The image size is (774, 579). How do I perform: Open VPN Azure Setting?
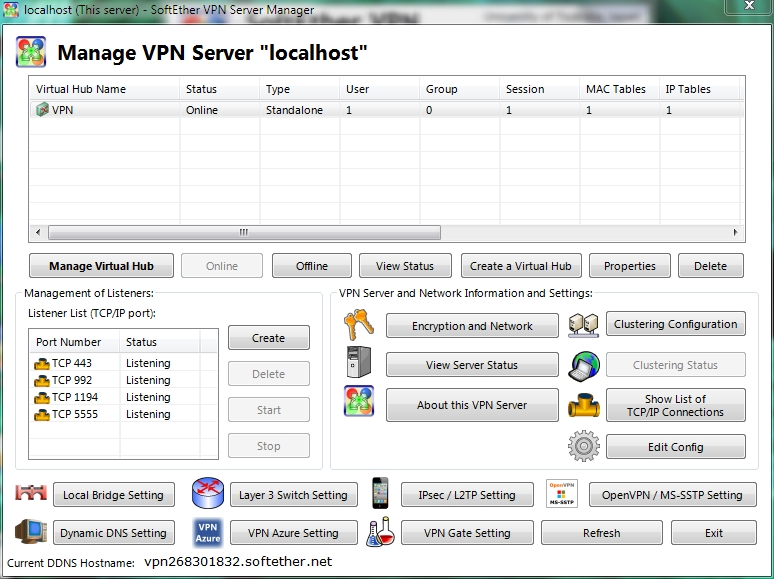[294, 533]
